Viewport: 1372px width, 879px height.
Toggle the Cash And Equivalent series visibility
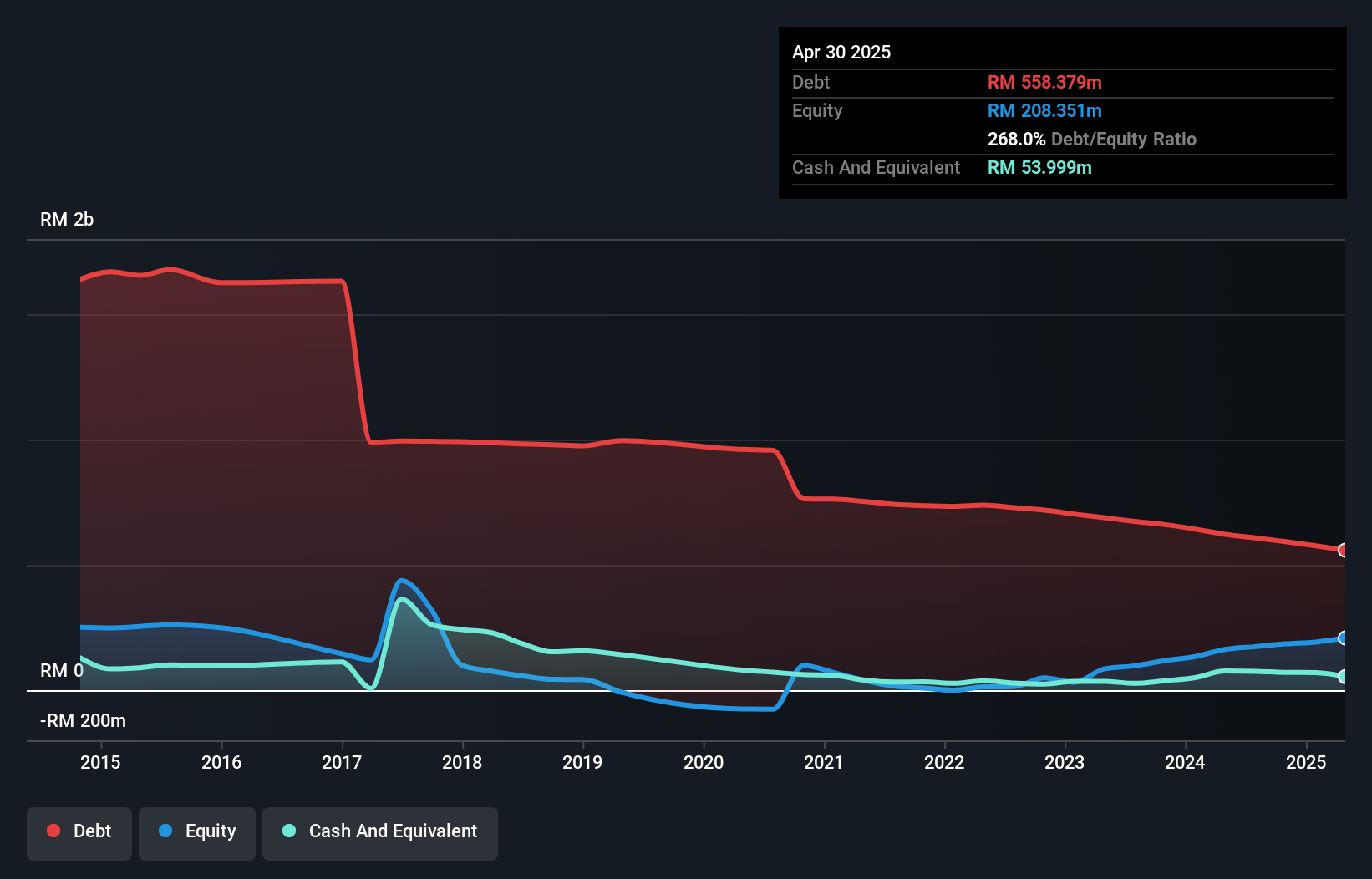tap(379, 831)
